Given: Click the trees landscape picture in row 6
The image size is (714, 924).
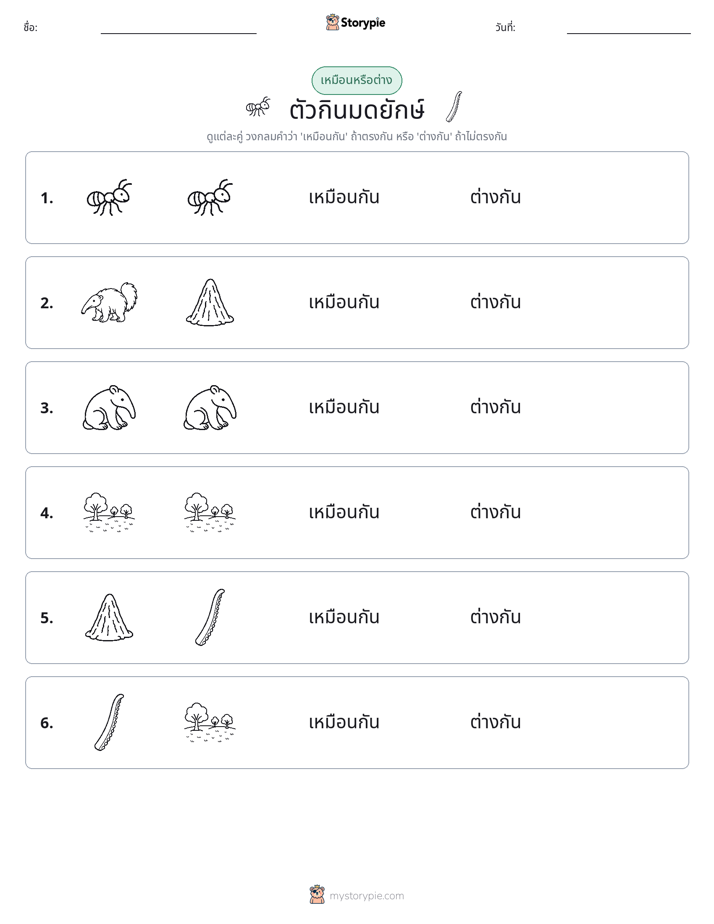Looking at the screenshot, I should tap(210, 722).
